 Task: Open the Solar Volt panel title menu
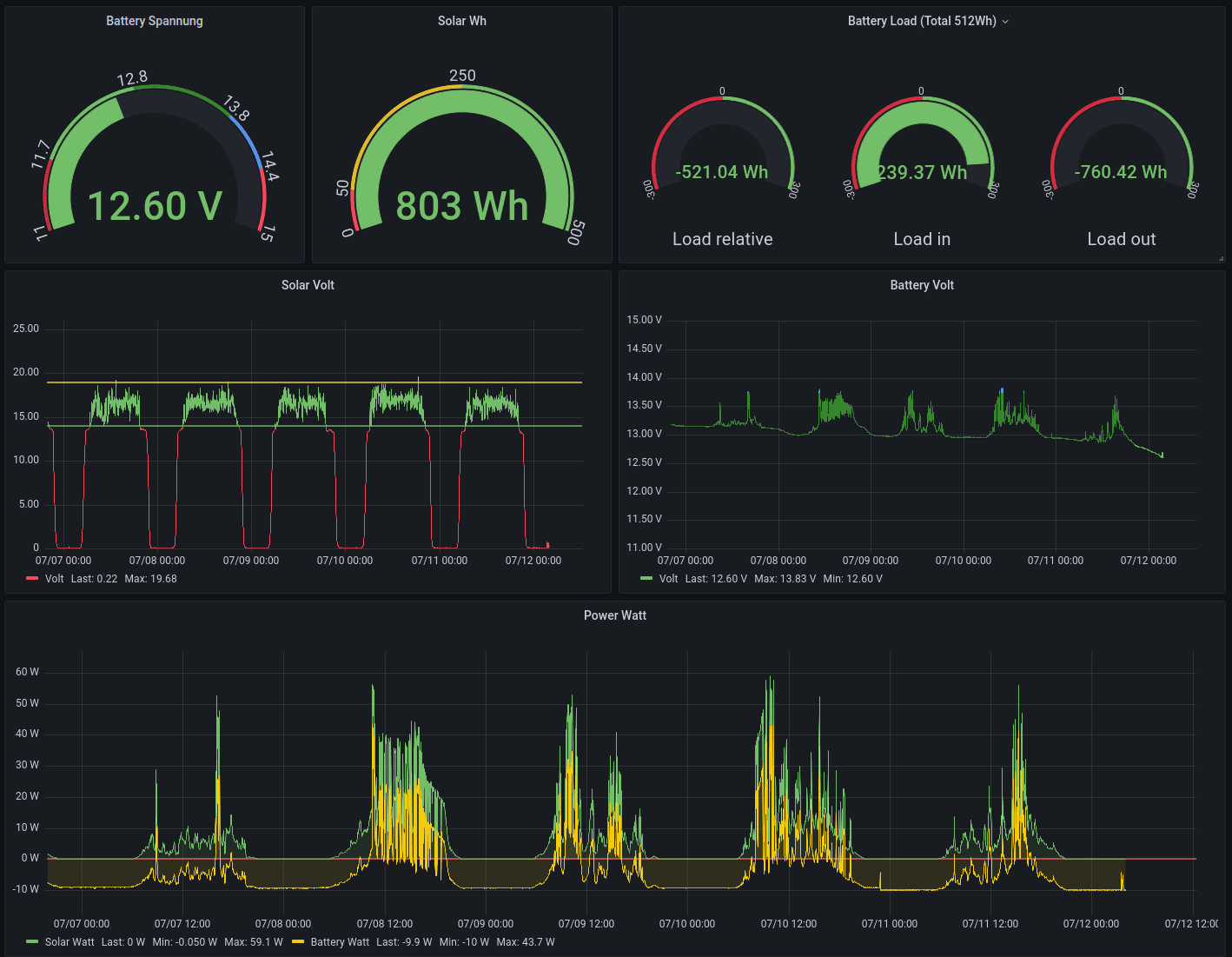tap(308, 285)
